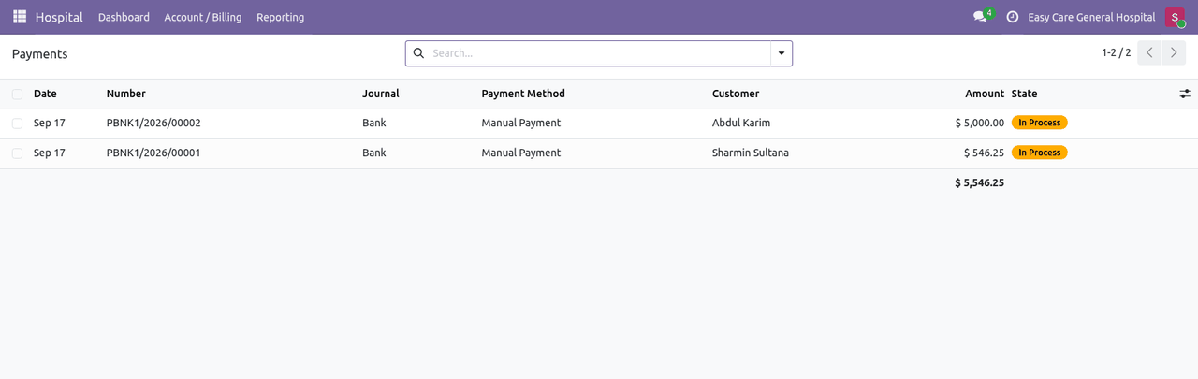Sort by Payment Method column header
1198x379 pixels.
tap(523, 93)
